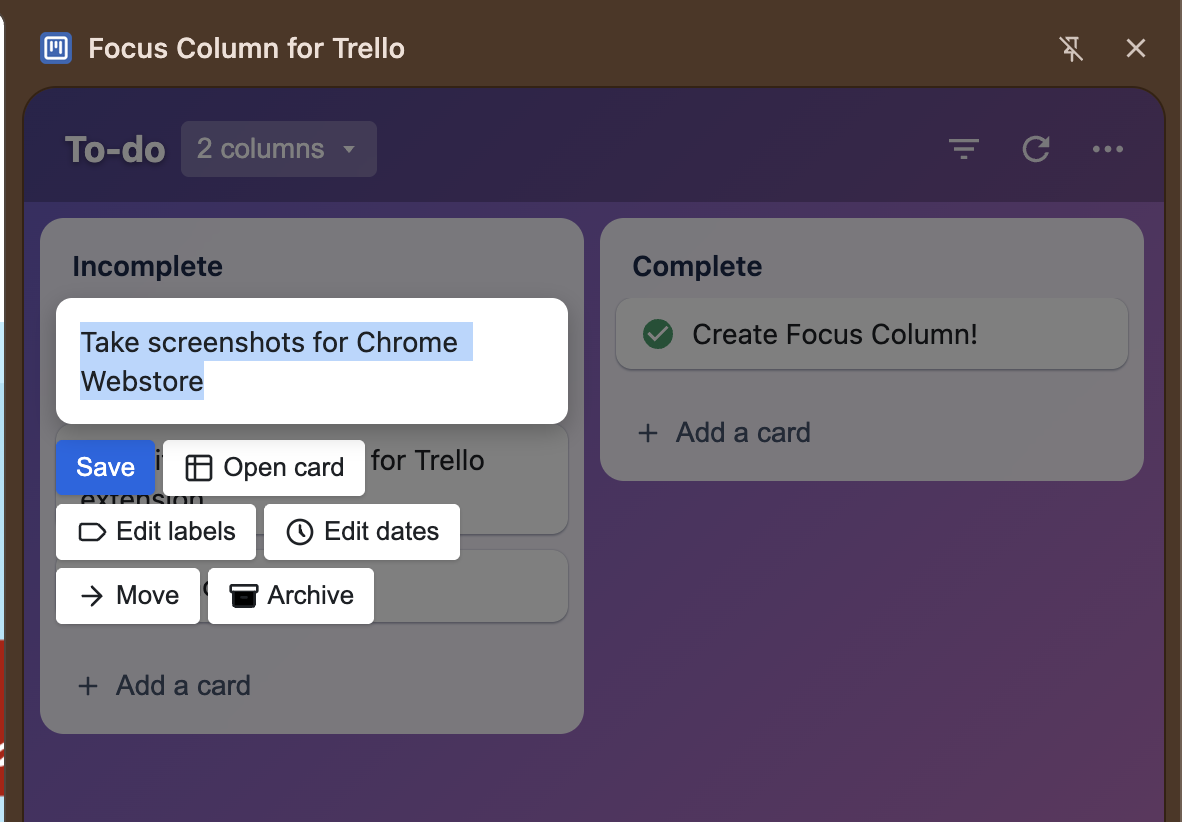The width and height of the screenshot is (1182, 822).
Task: Add a card to the Complete column
Action: point(723,432)
